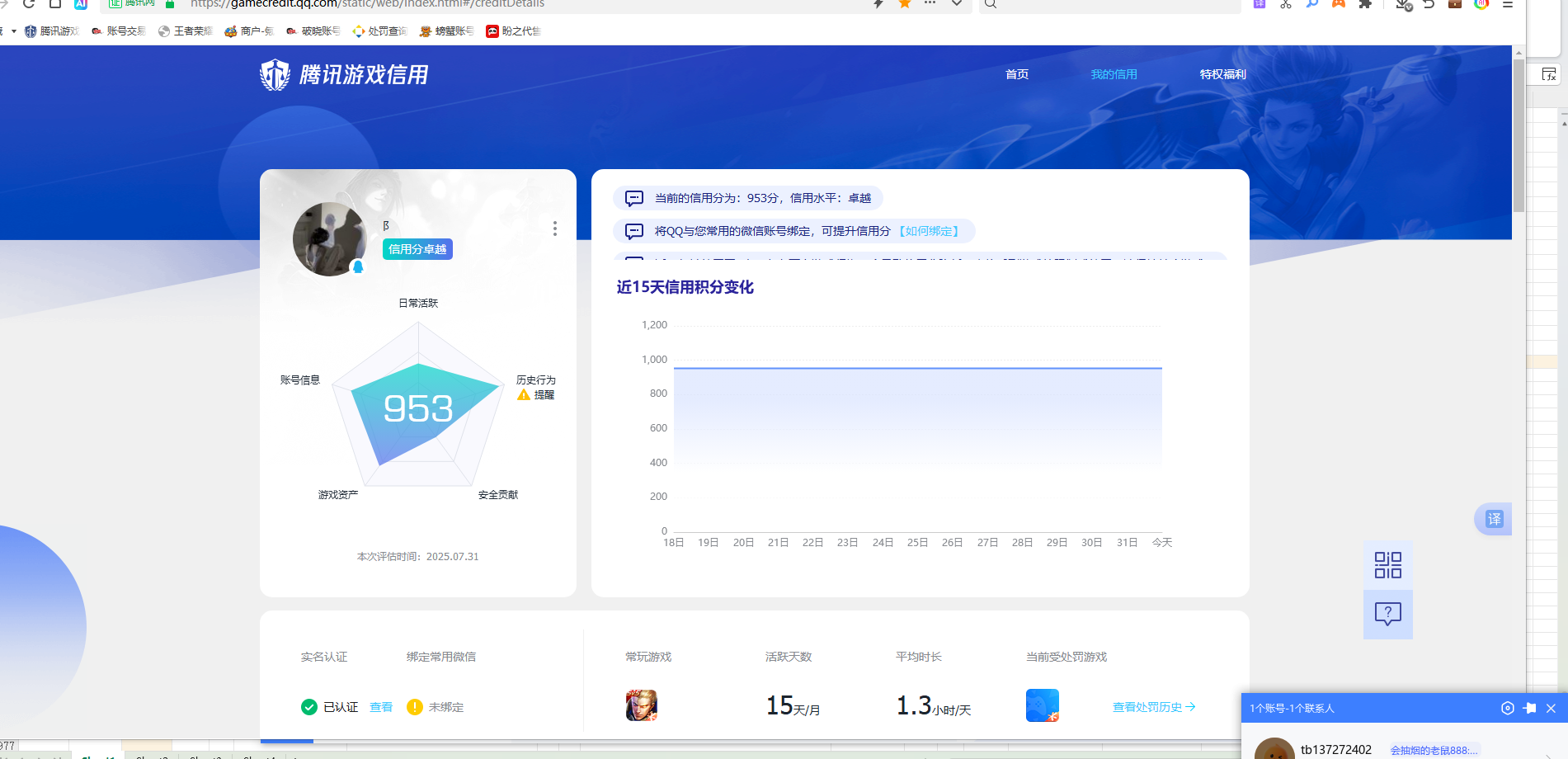Pin the 1个账号-1个联系人 chat popup

[x=1529, y=708]
